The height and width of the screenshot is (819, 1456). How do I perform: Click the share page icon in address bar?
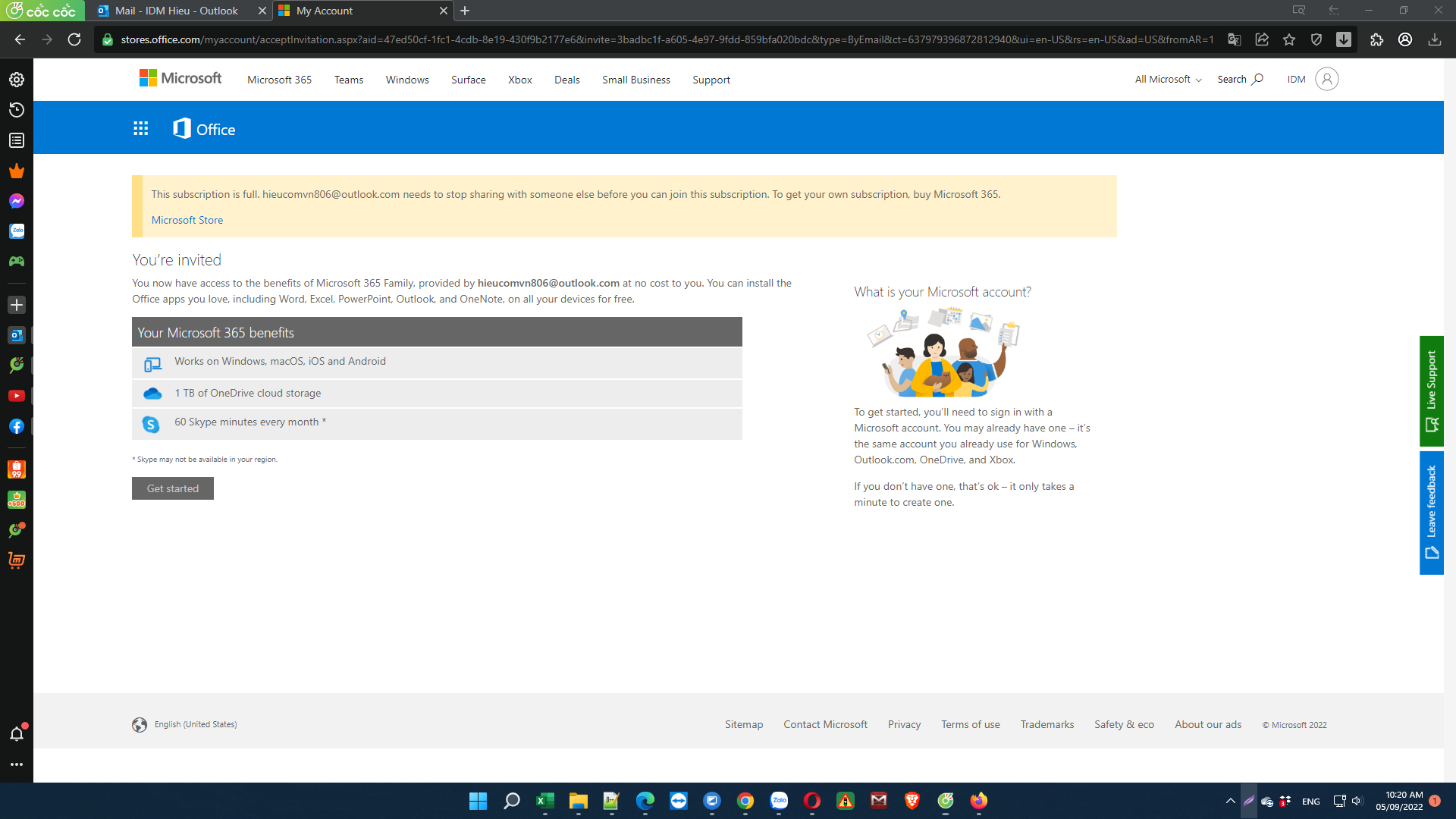point(1262,39)
